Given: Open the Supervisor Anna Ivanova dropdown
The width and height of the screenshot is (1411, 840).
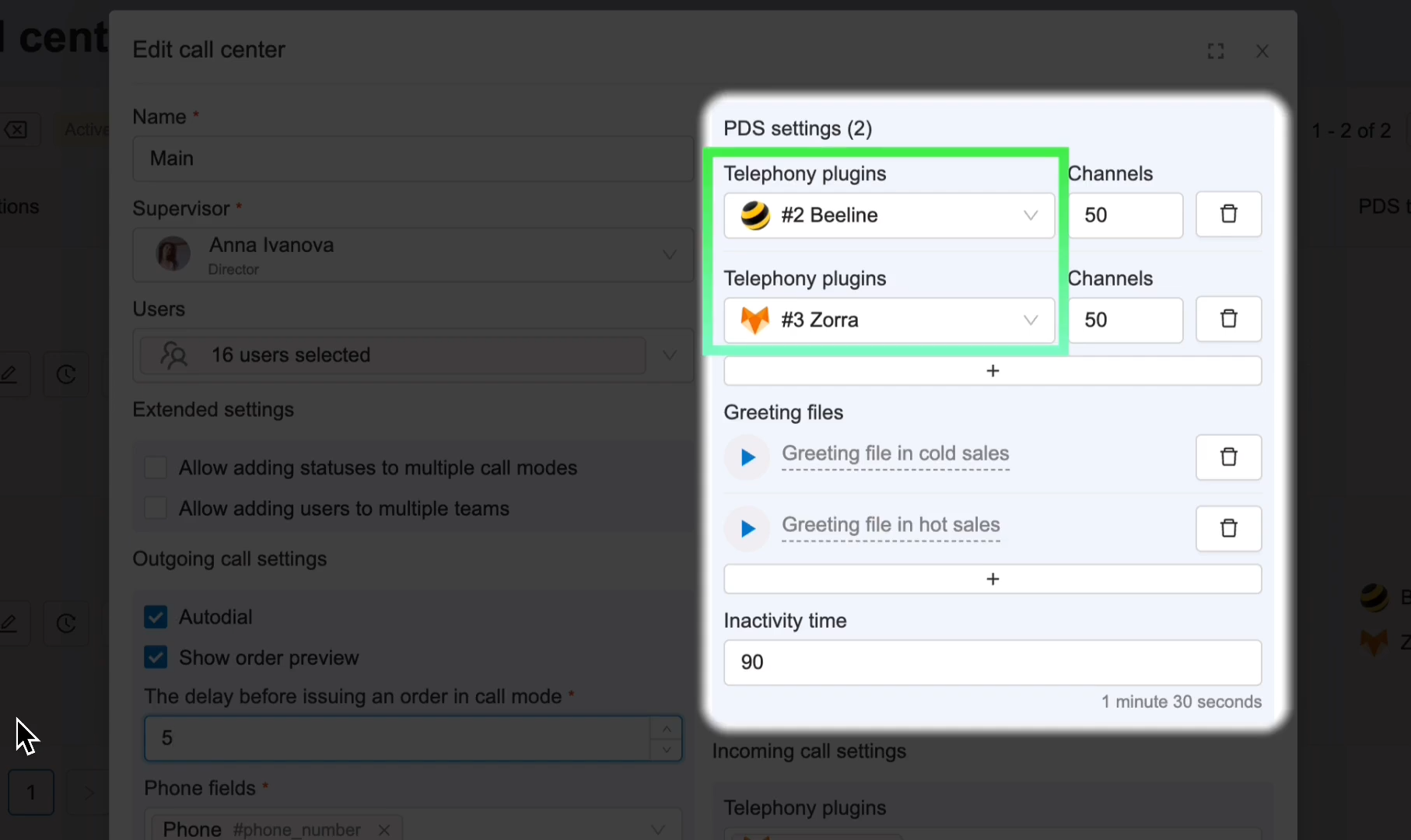Looking at the screenshot, I should 413,255.
